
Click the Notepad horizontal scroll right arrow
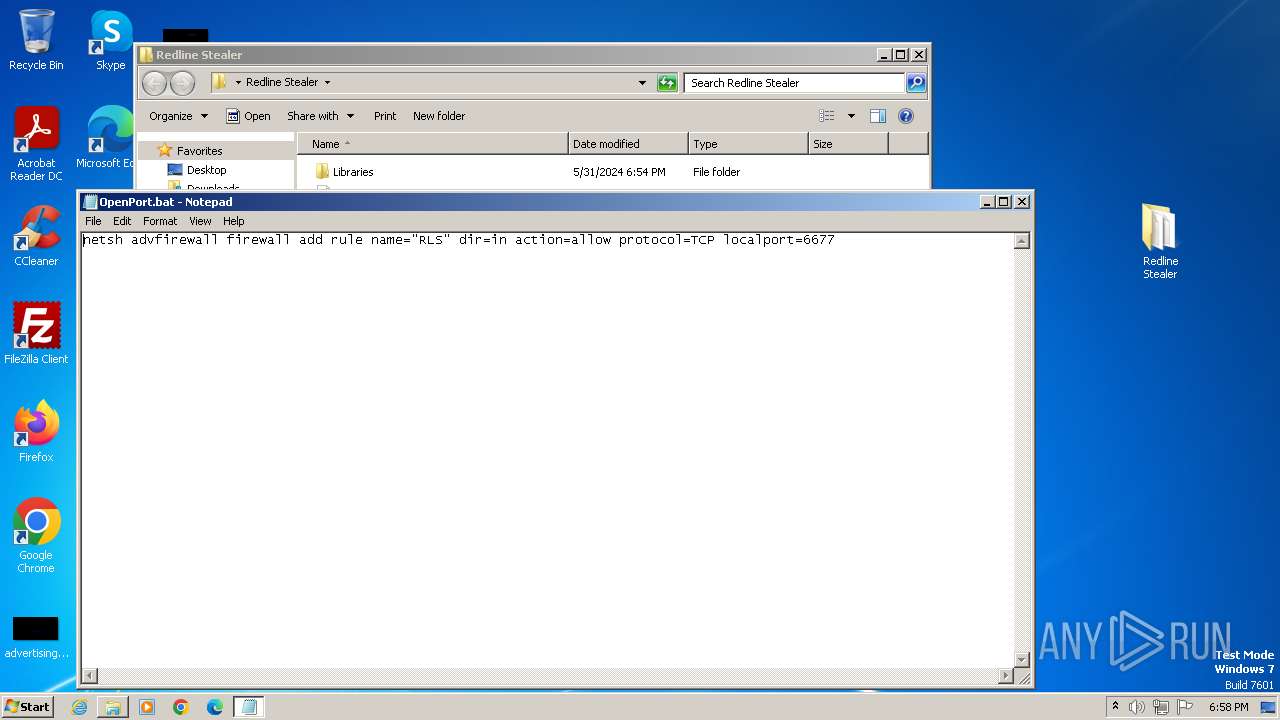(x=1005, y=677)
